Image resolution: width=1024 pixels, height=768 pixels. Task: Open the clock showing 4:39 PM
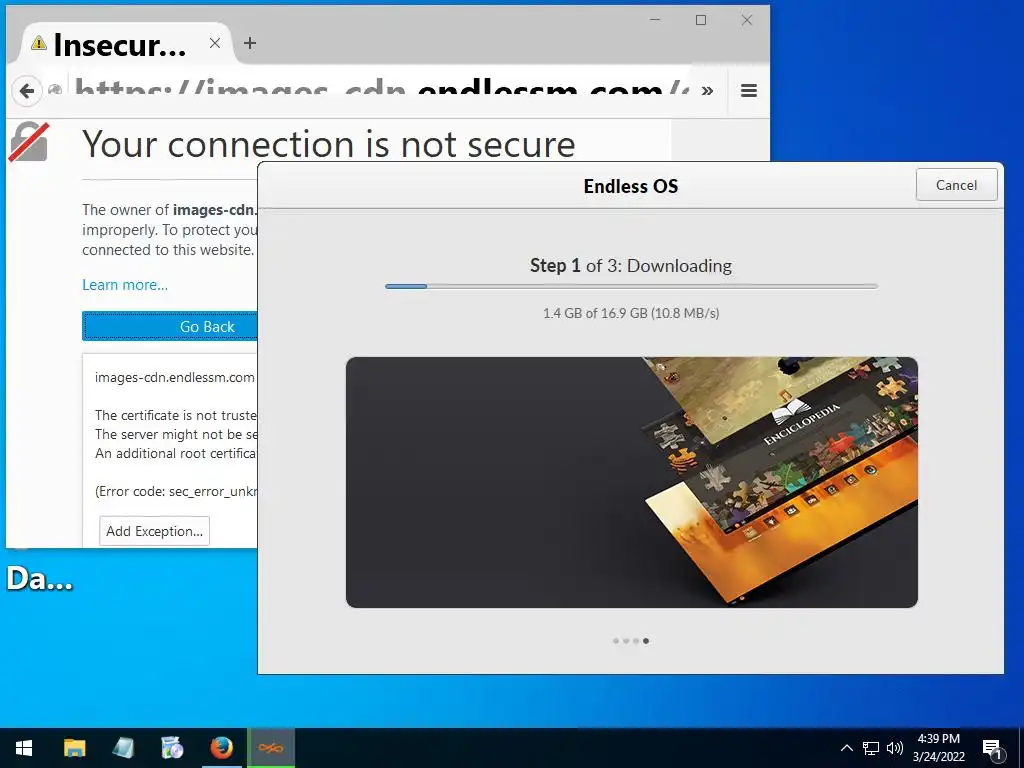[938, 748]
